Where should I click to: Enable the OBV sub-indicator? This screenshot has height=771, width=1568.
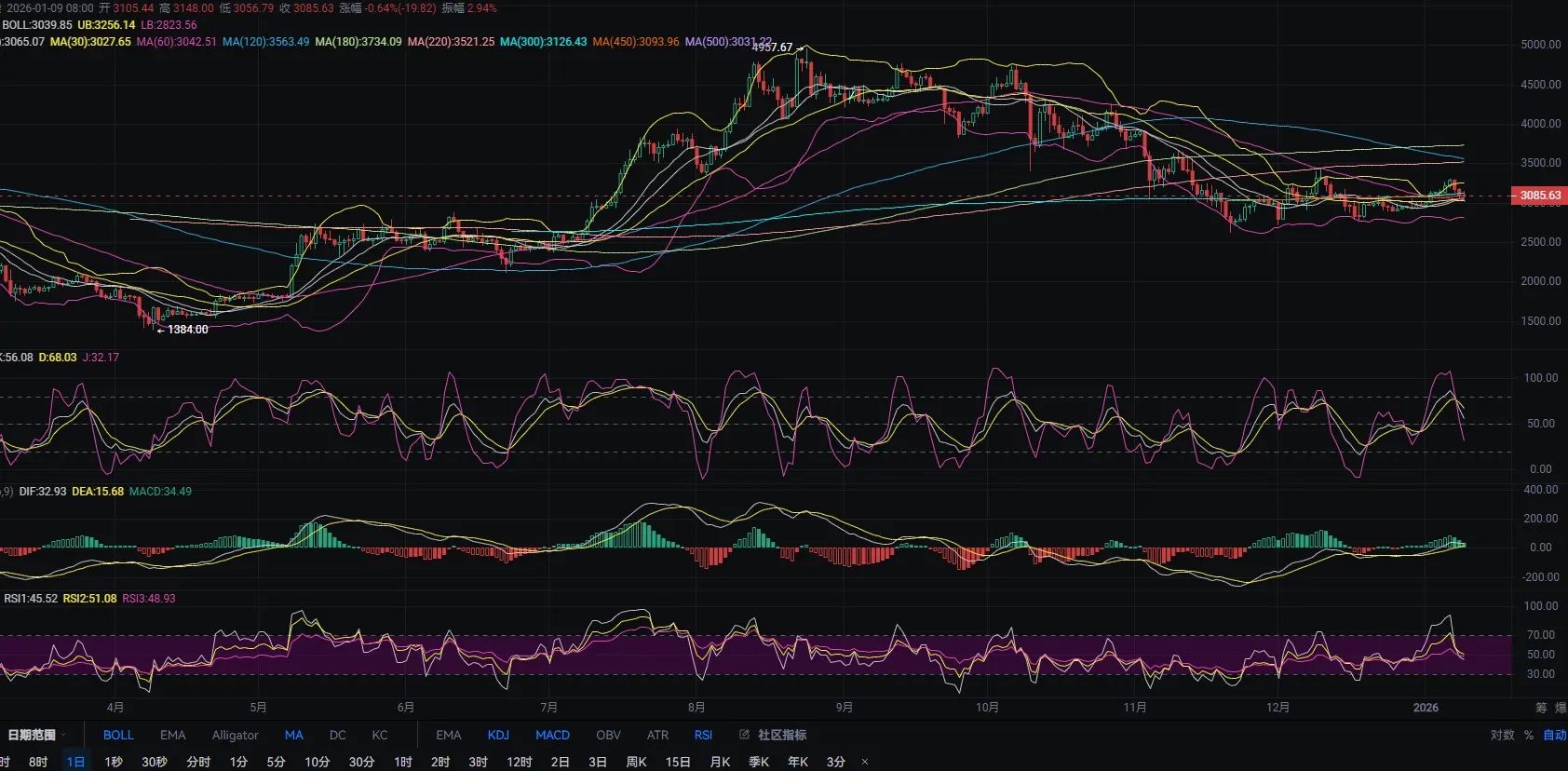pos(608,735)
